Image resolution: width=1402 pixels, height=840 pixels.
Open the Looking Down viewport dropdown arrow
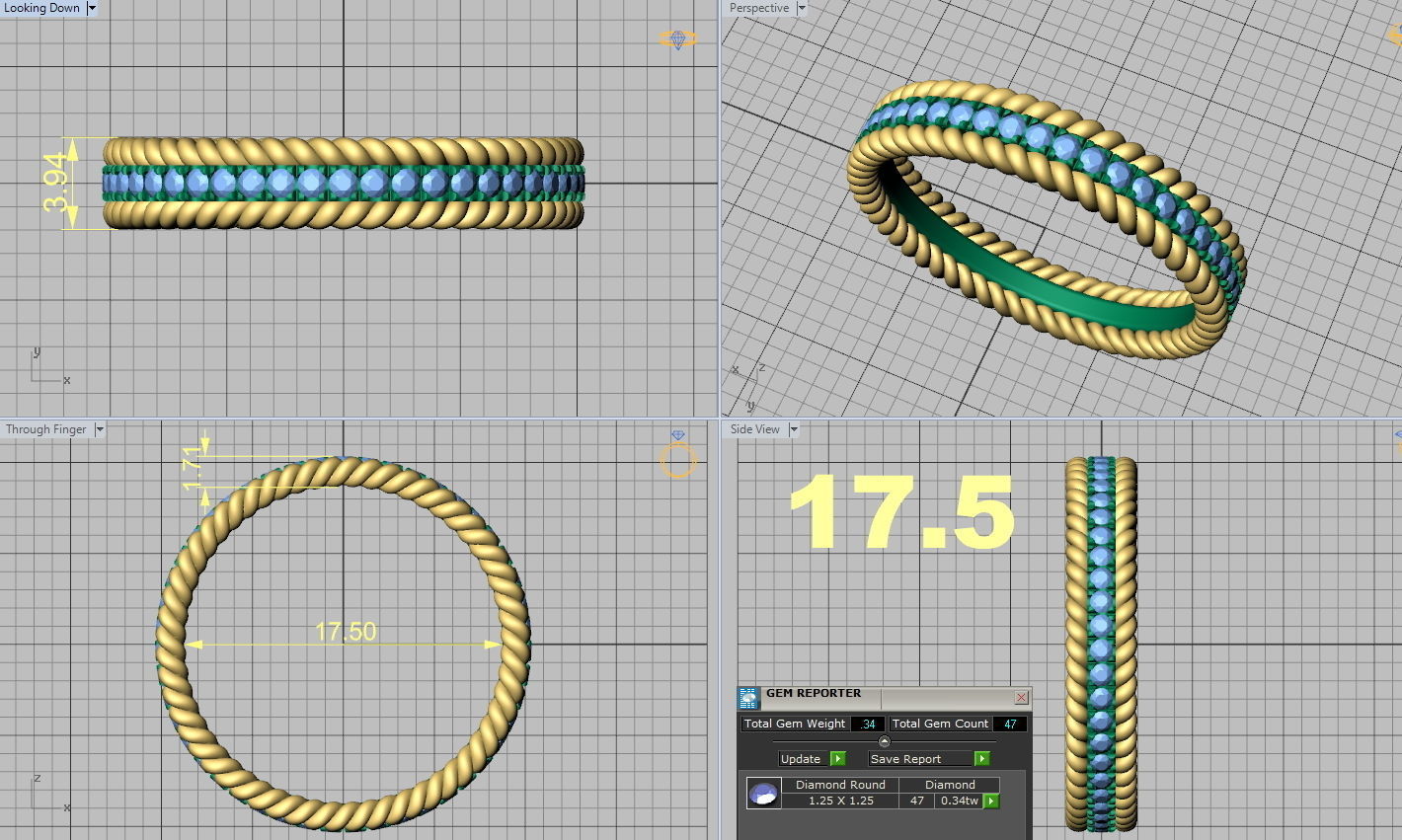pyautogui.click(x=92, y=8)
